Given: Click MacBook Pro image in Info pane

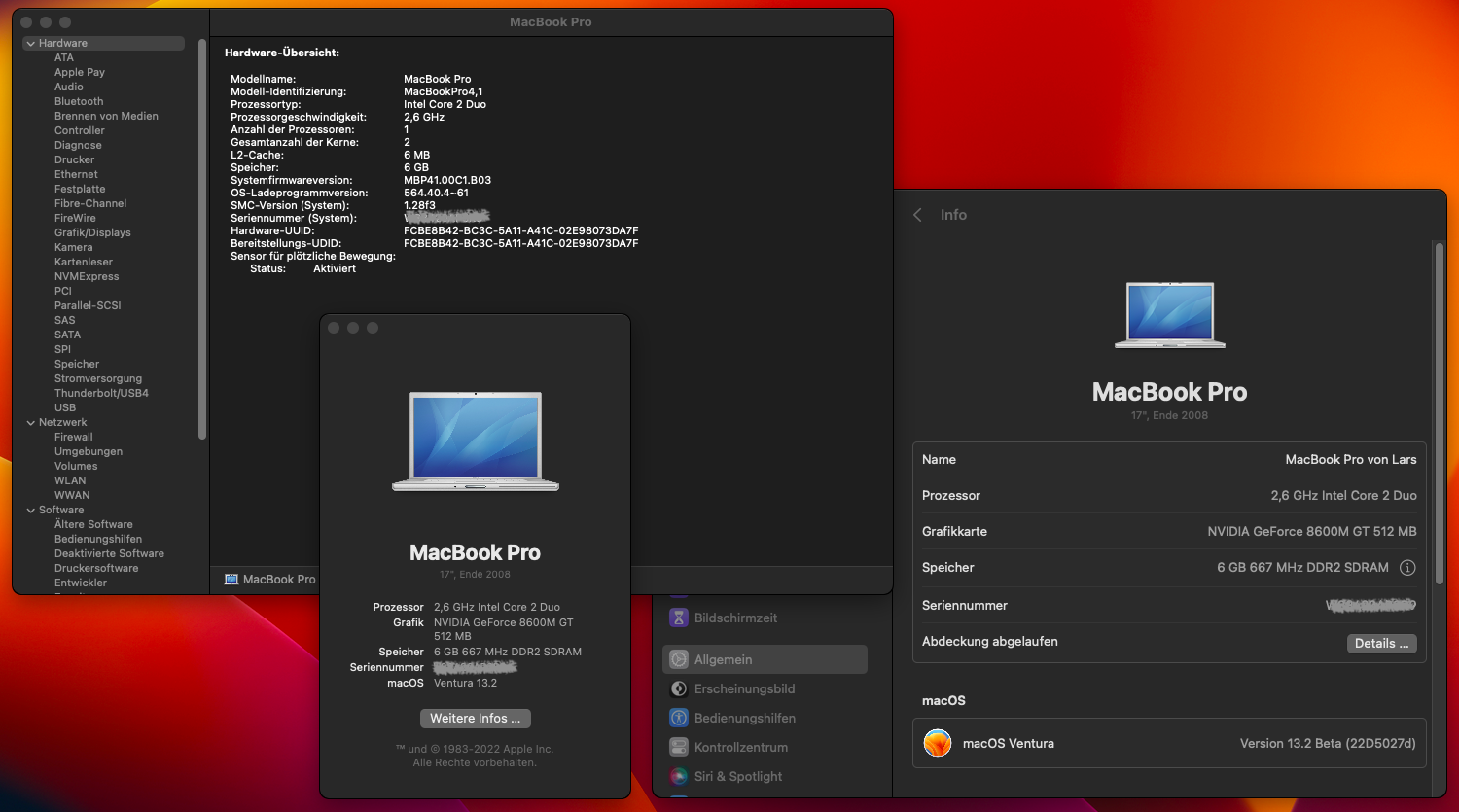Looking at the screenshot, I should point(1170,315).
